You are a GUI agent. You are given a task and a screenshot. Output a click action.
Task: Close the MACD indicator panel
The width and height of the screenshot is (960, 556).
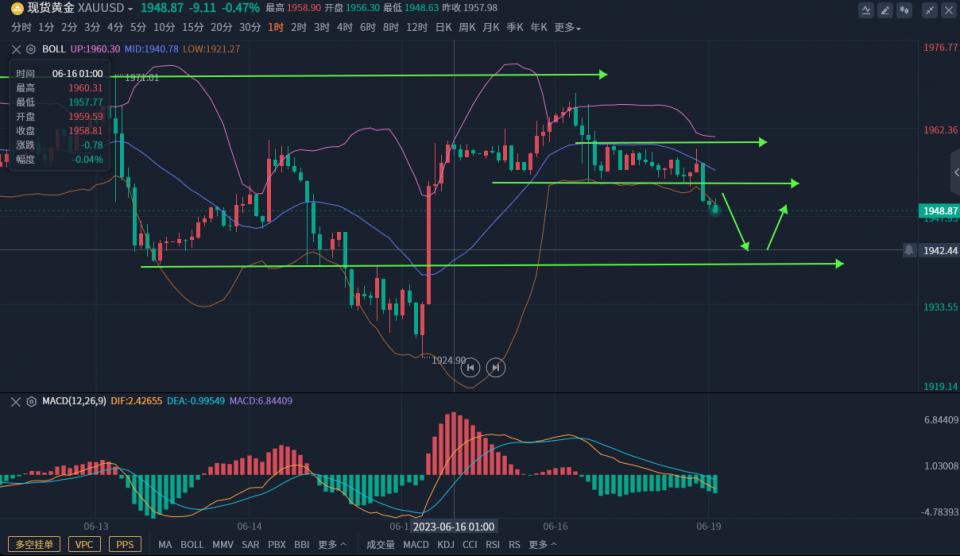pyautogui.click(x=16, y=401)
